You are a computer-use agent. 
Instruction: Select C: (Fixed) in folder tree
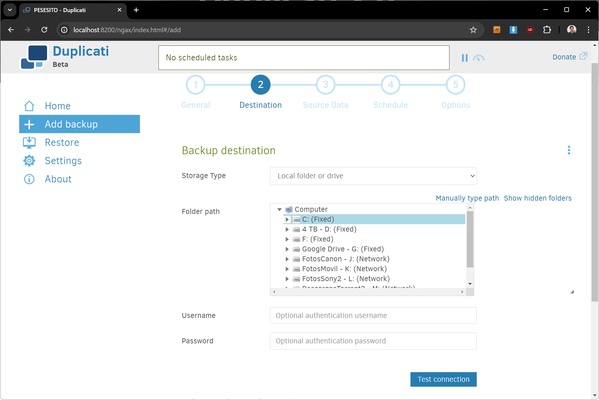pyautogui.click(x=318, y=219)
